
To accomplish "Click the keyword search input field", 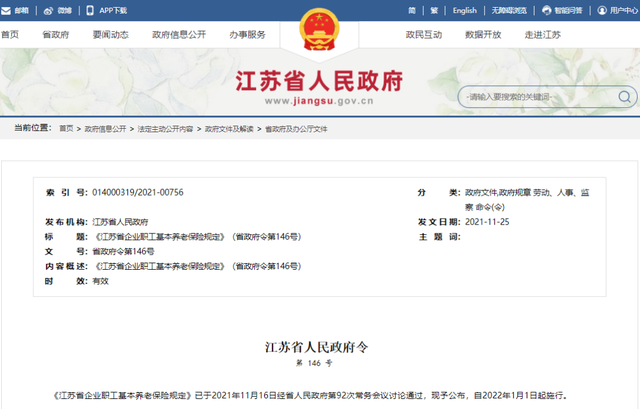I will click(x=539, y=97).
